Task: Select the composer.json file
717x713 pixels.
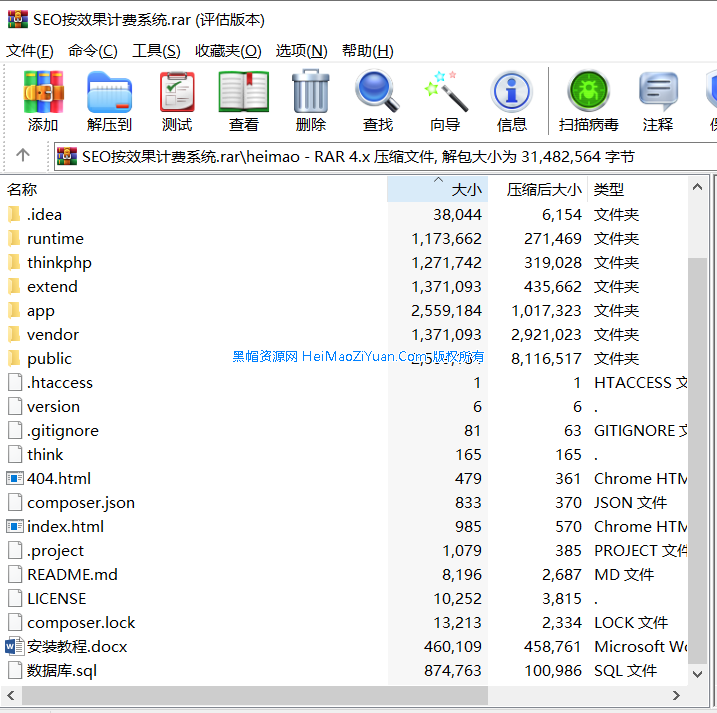Action: (x=80, y=503)
